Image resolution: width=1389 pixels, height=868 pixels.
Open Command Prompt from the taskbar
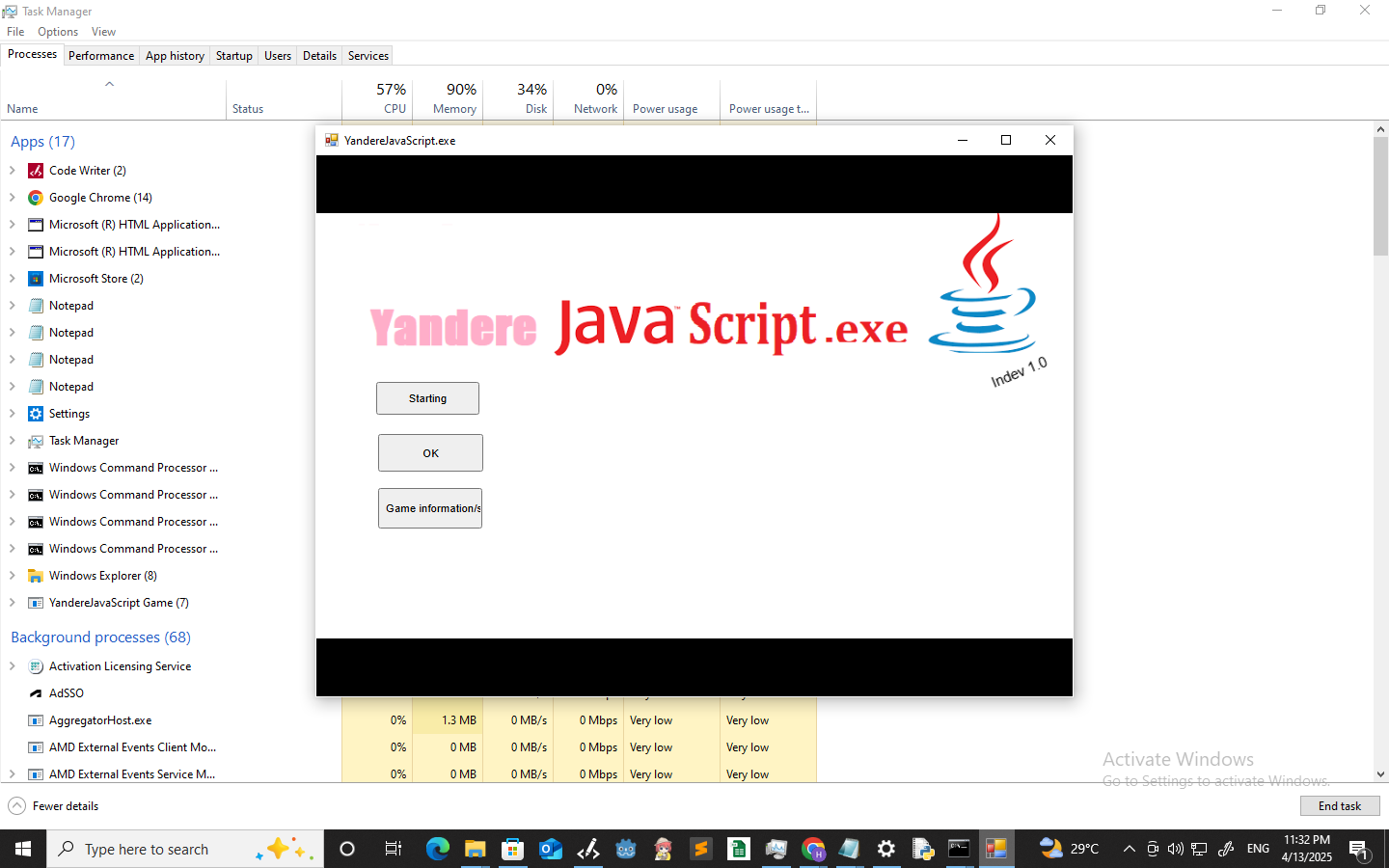[959, 849]
